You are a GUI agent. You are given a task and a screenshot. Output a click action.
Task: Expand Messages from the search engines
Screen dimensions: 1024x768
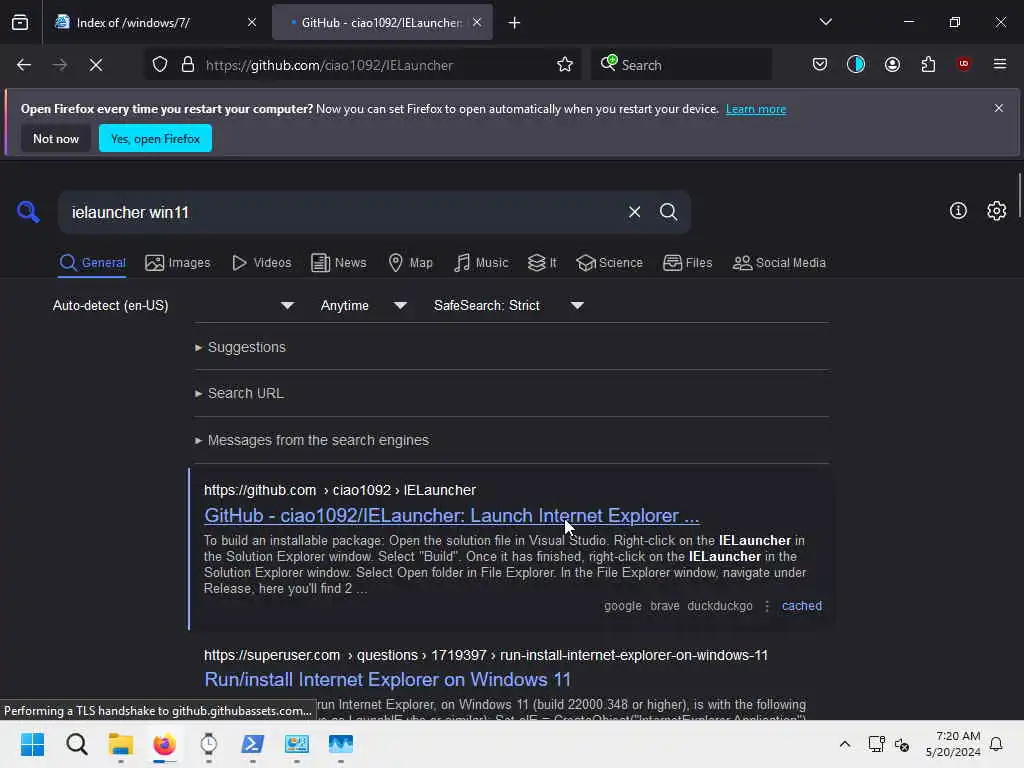click(x=312, y=440)
